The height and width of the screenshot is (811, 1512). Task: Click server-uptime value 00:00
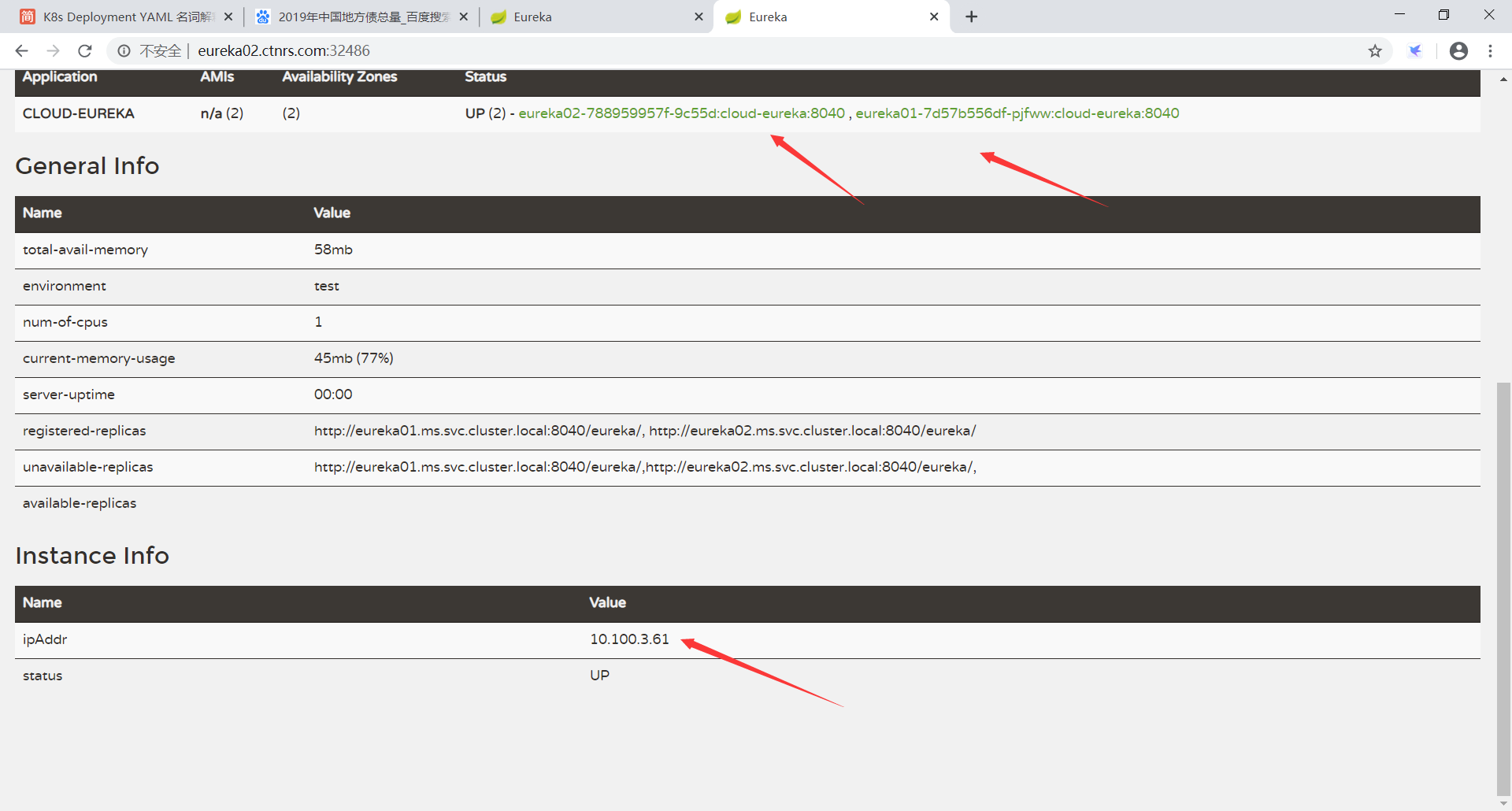(x=333, y=394)
